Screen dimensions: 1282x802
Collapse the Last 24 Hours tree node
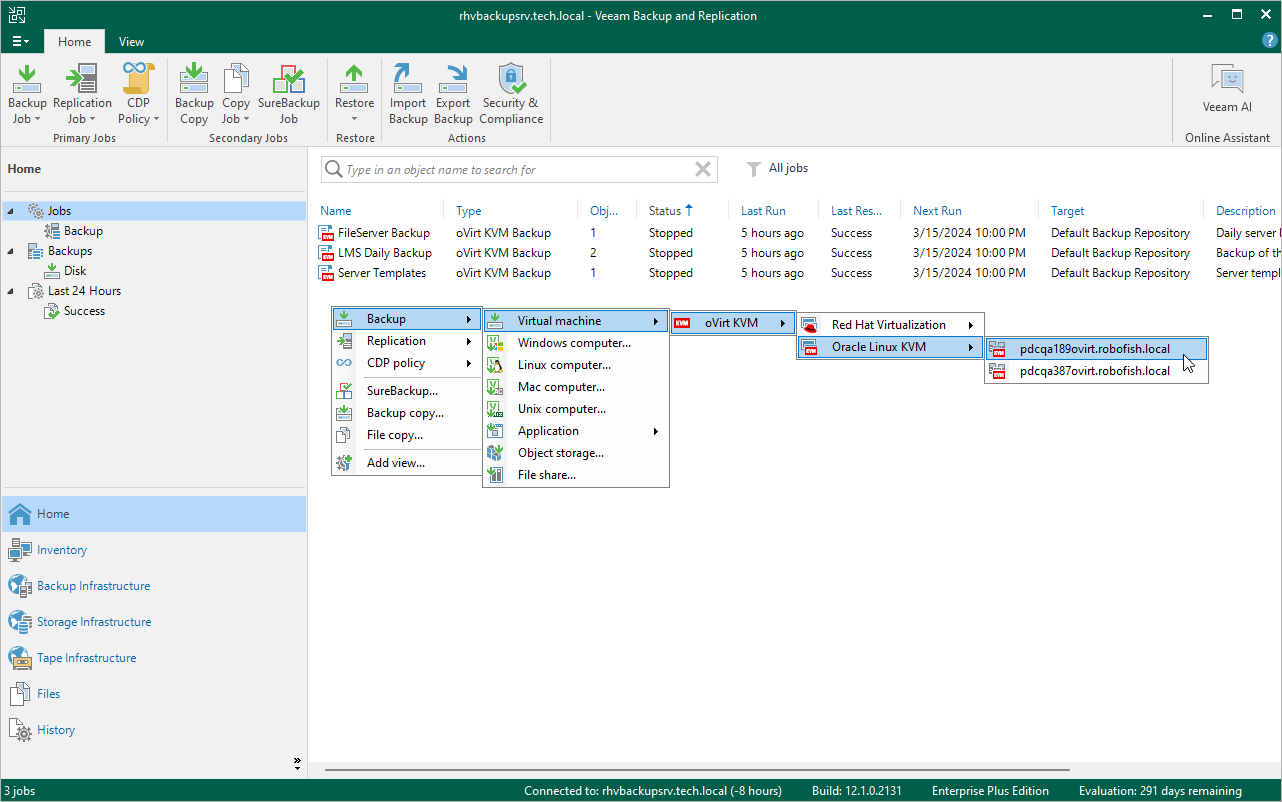[x=11, y=291]
